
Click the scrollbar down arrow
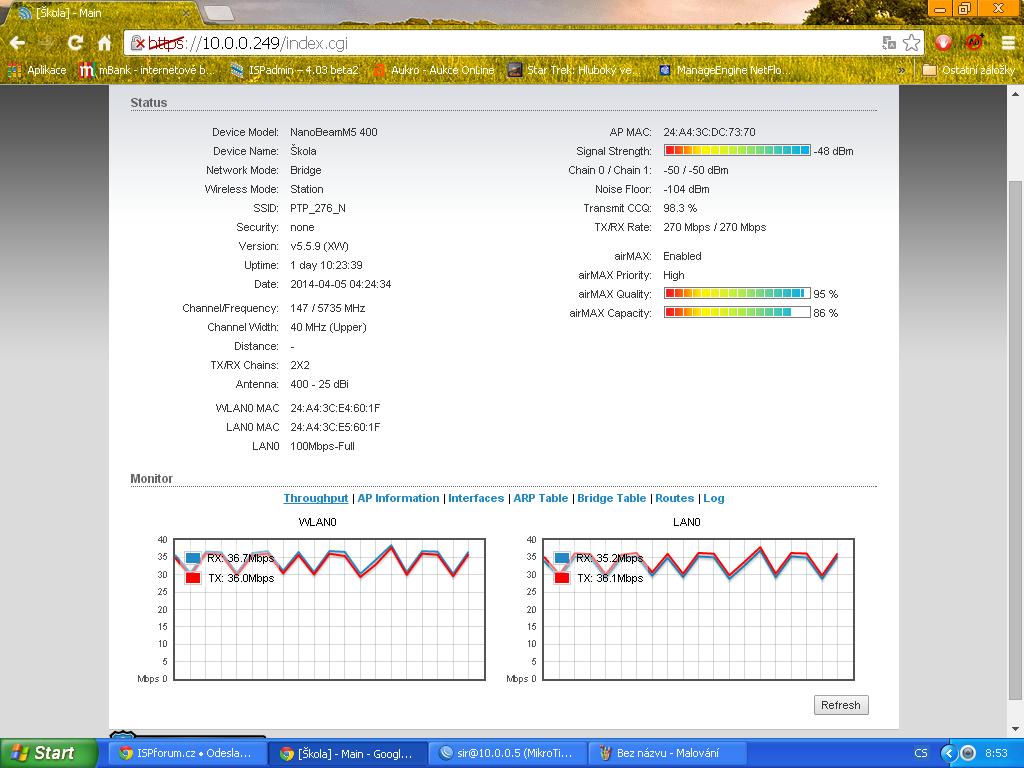pyautogui.click(x=1016, y=728)
